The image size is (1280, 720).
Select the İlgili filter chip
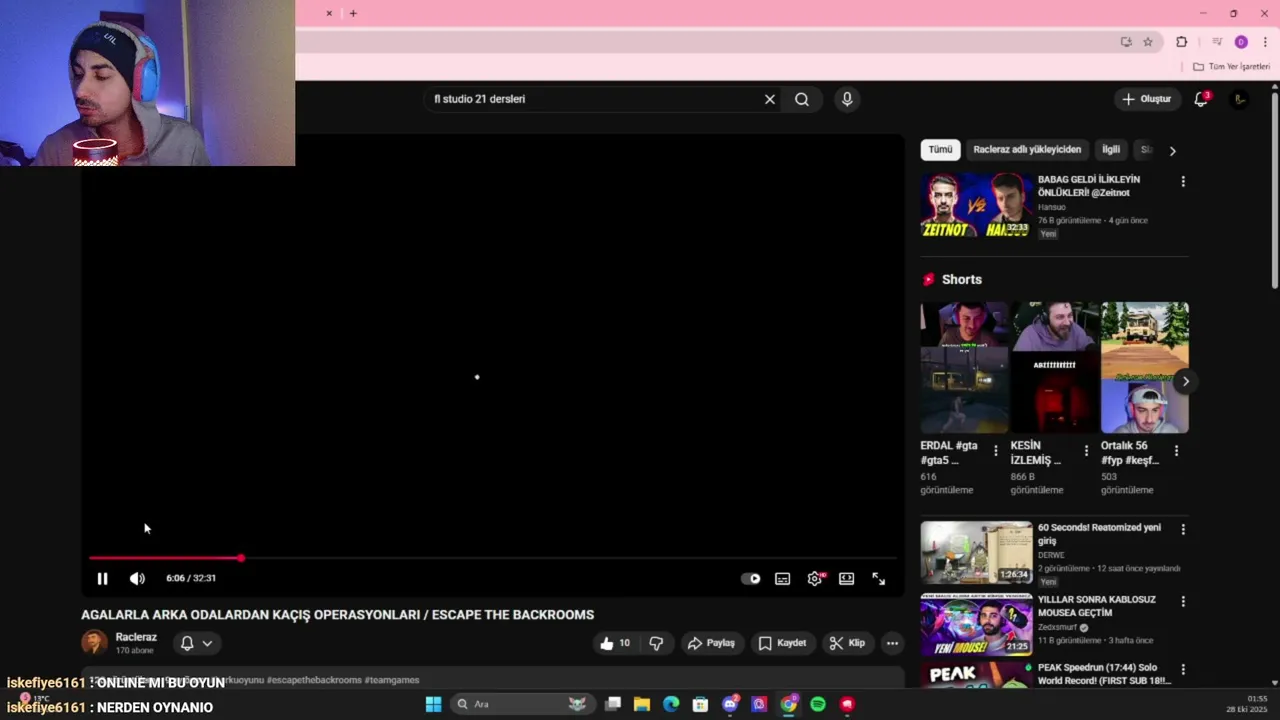point(1111,149)
